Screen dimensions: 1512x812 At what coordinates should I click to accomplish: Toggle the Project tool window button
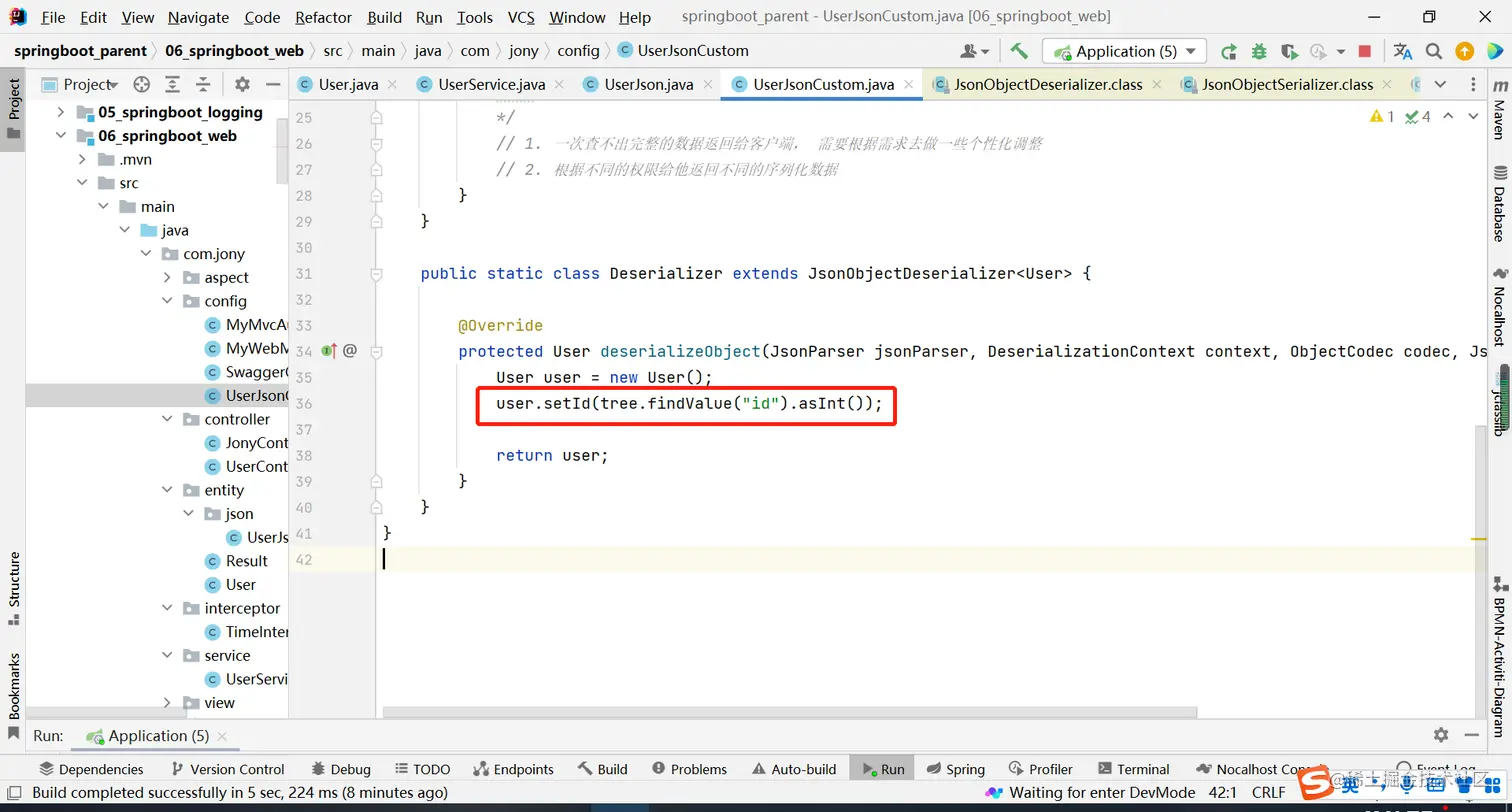click(14, 108)
